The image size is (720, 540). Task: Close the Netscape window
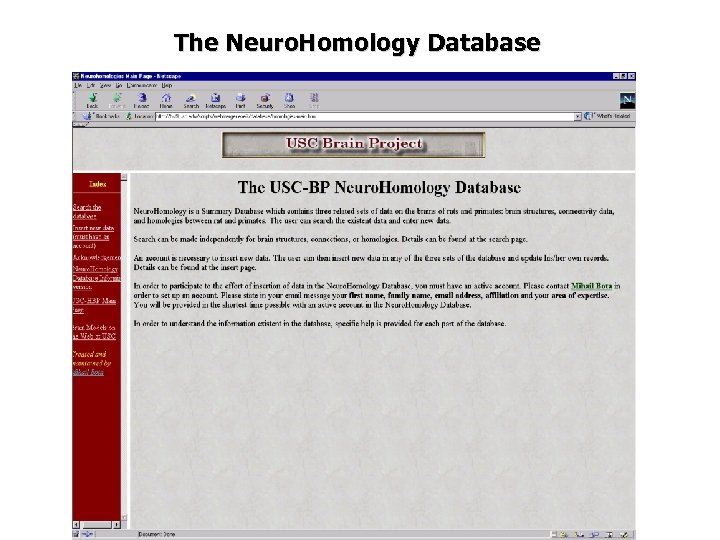pyautogui.click(x=632, y=76)
